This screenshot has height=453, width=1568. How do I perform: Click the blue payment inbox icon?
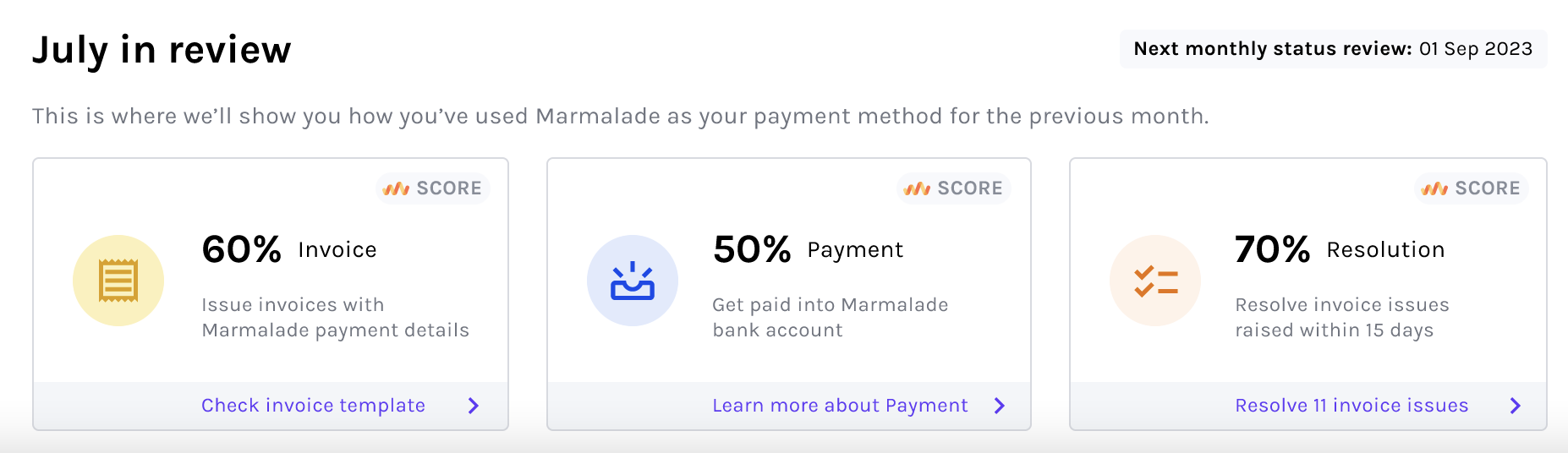[x=633, y=281]
